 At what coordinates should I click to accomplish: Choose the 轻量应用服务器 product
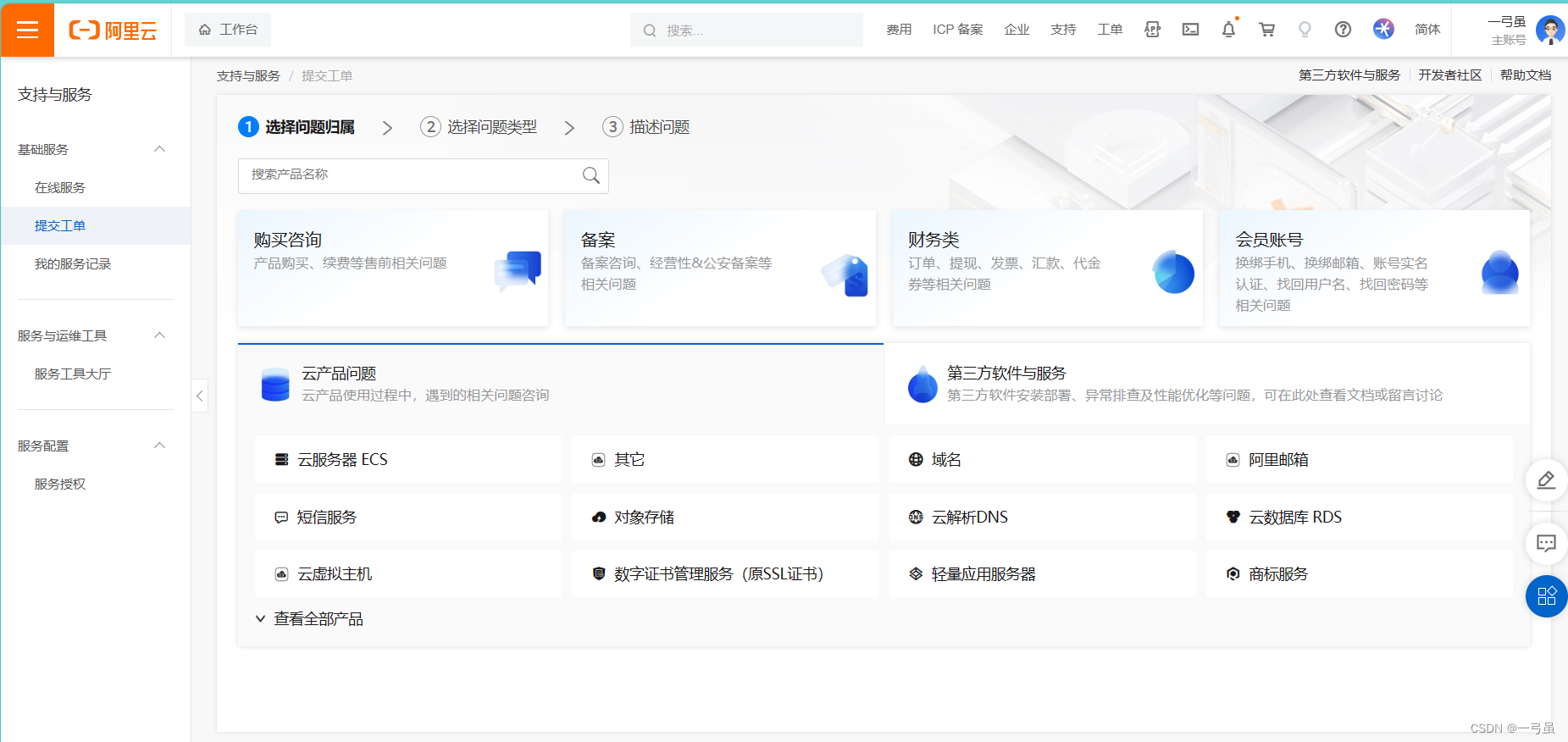click(1042, 574)
